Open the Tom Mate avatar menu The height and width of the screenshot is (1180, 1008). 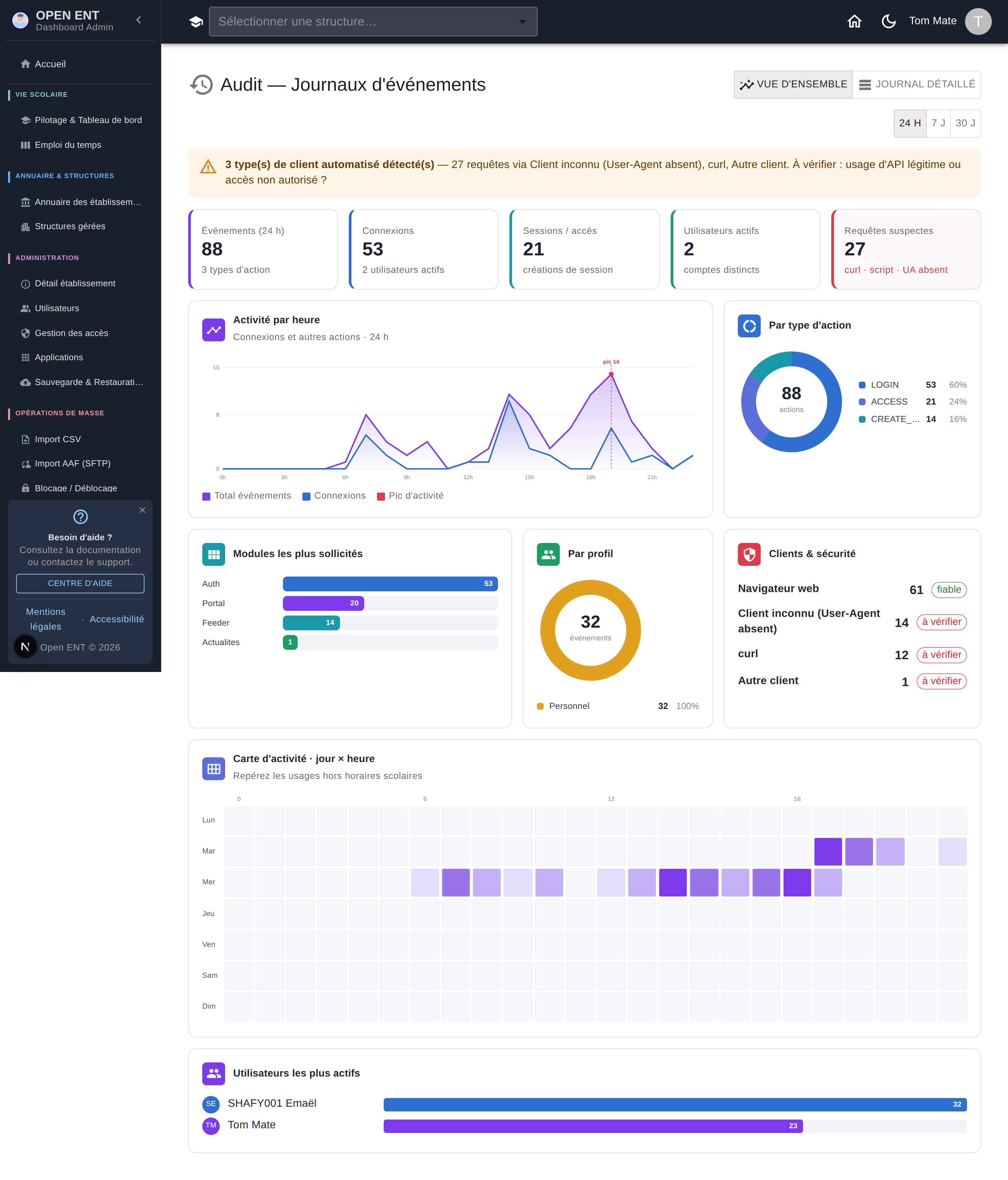coord(978,21)
